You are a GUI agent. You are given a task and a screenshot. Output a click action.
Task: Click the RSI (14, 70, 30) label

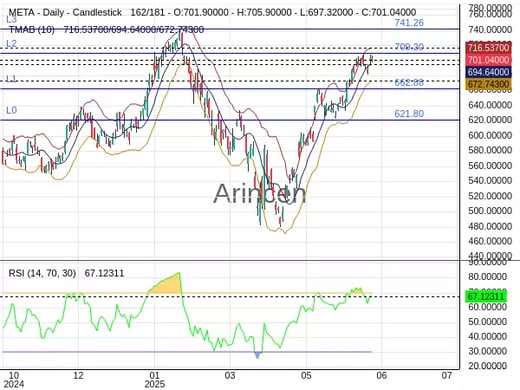(x=42, y=273)
